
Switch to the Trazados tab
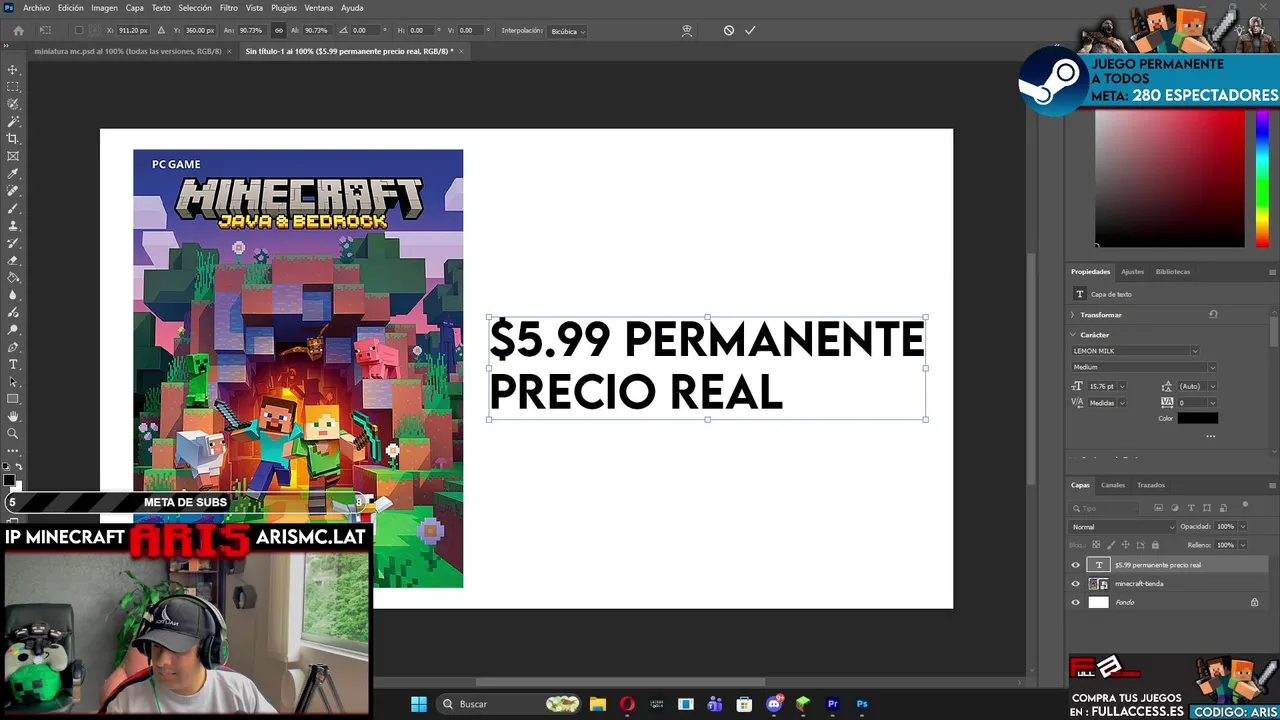tap(1150, 485)
